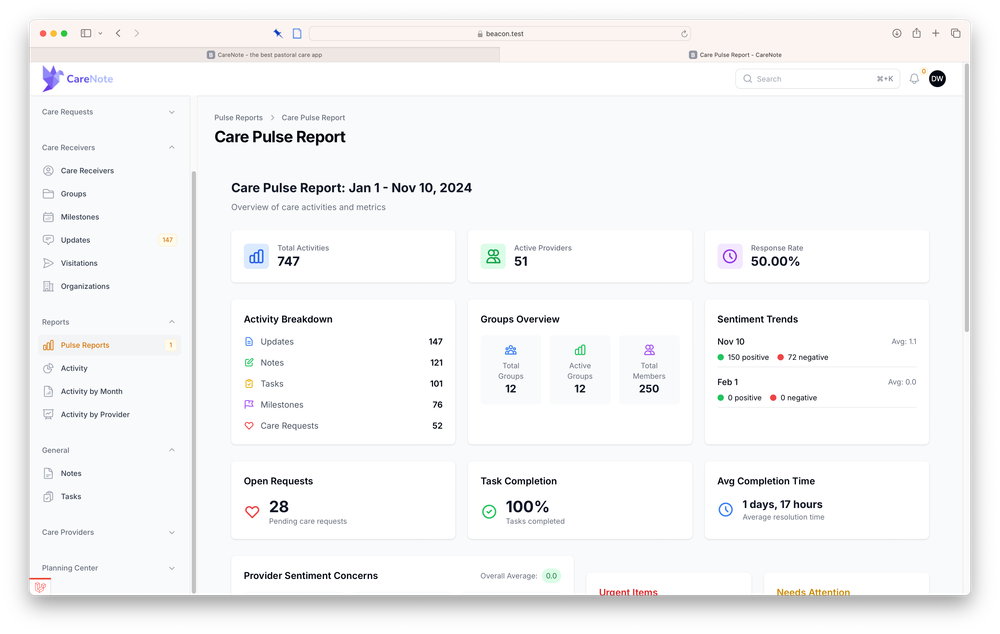Open the Safari share sheet icon
Screen dimensions: 1000x634
pyautogui.click(x=916, y=33)
